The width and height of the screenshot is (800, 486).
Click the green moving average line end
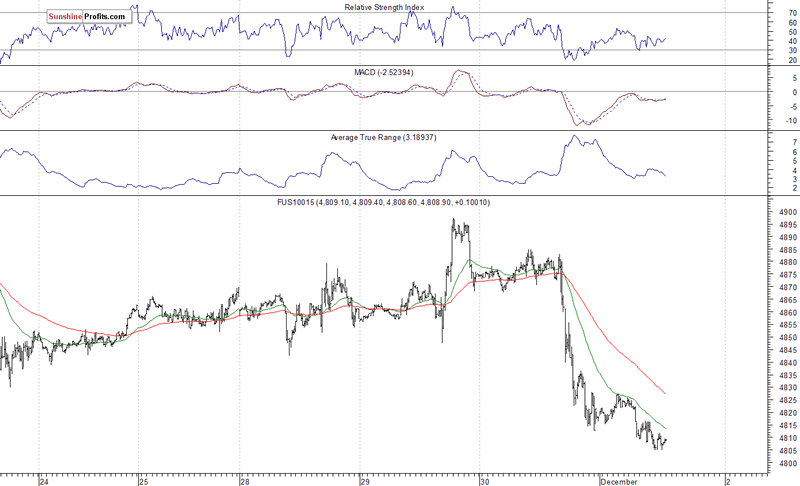(x=665, y=428)
